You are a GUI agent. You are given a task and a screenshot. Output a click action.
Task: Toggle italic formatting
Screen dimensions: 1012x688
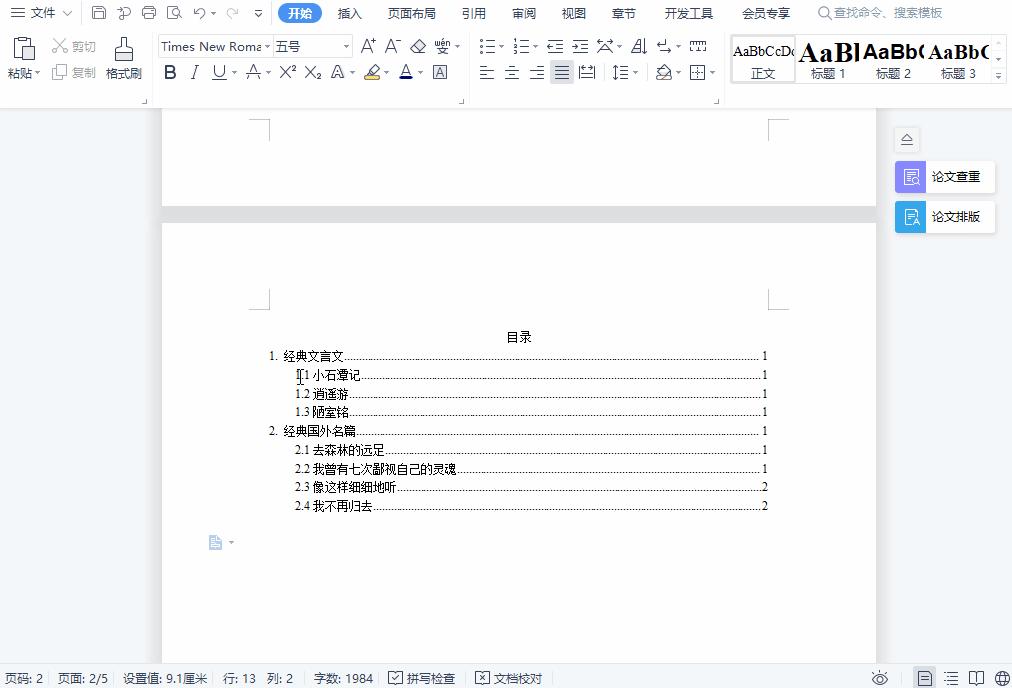[194, 72]
